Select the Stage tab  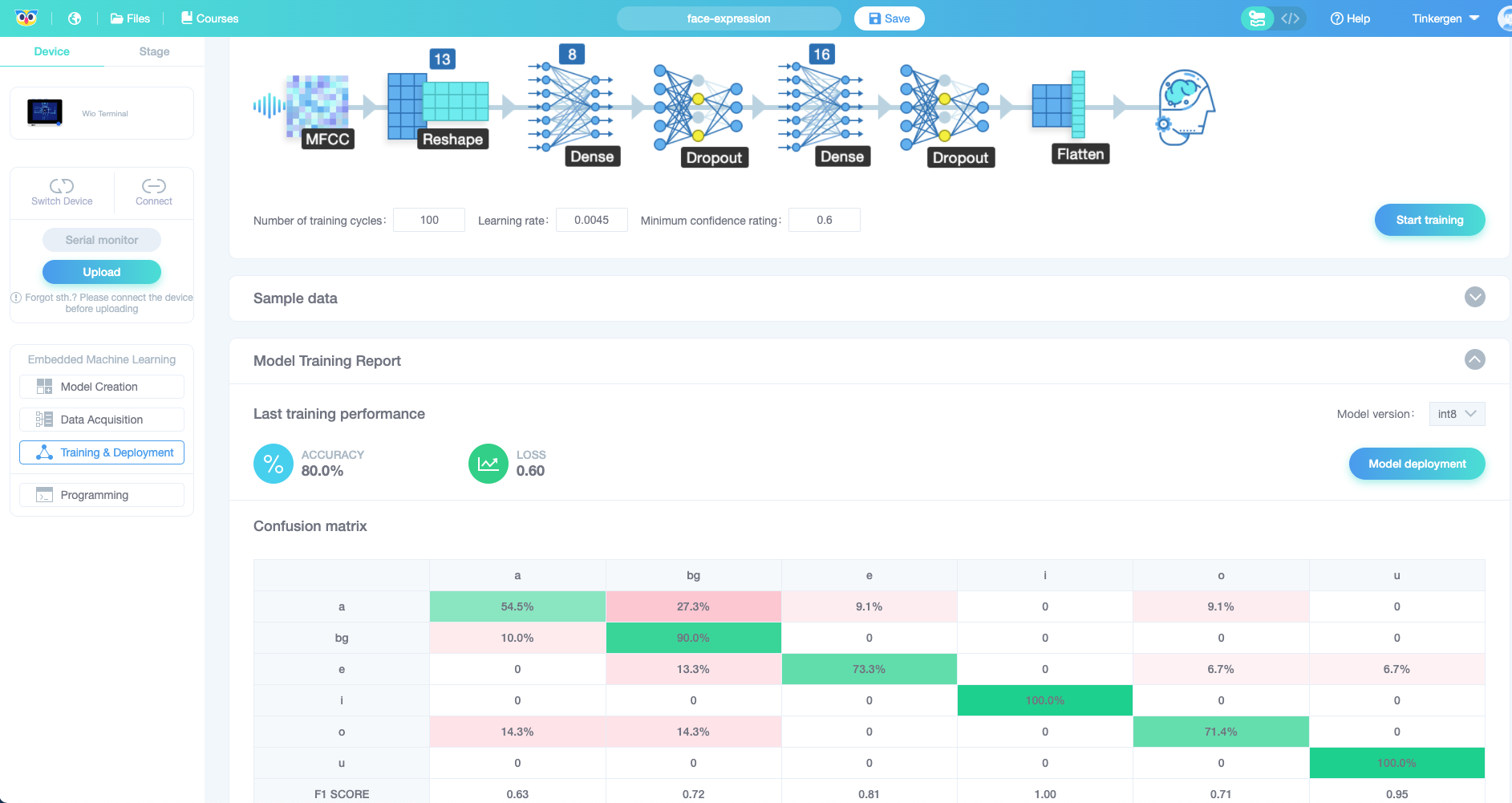pos(154,51)
